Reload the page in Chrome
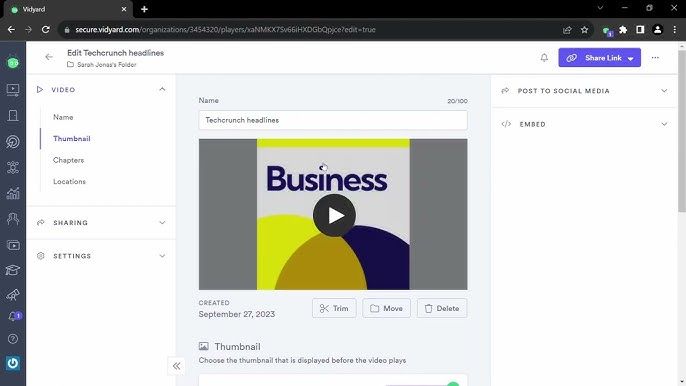 click(x=46, y=30)
